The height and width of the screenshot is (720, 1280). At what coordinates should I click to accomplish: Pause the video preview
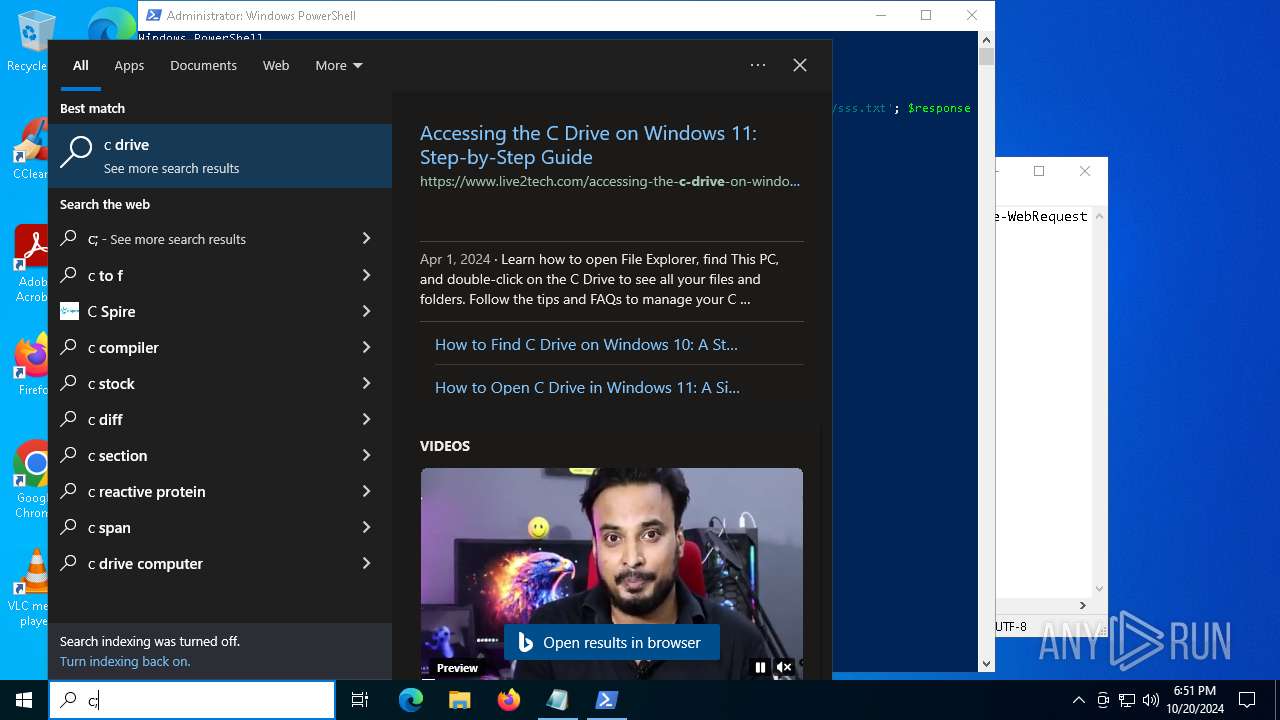pyautogui.click(x=760, y=667)
